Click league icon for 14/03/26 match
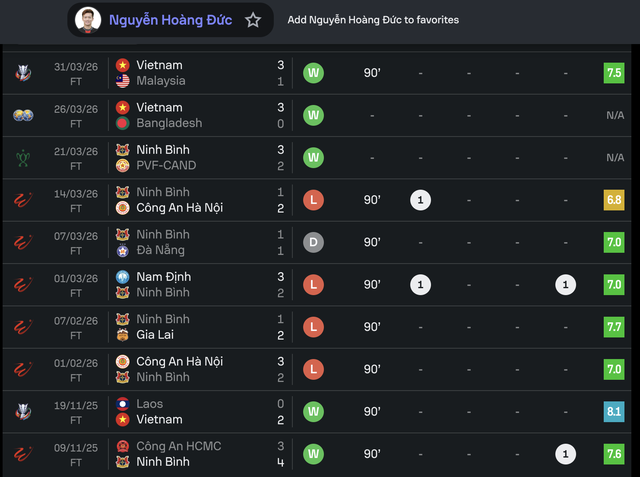Viewport: 640px width, 477px height. [23, 200]
